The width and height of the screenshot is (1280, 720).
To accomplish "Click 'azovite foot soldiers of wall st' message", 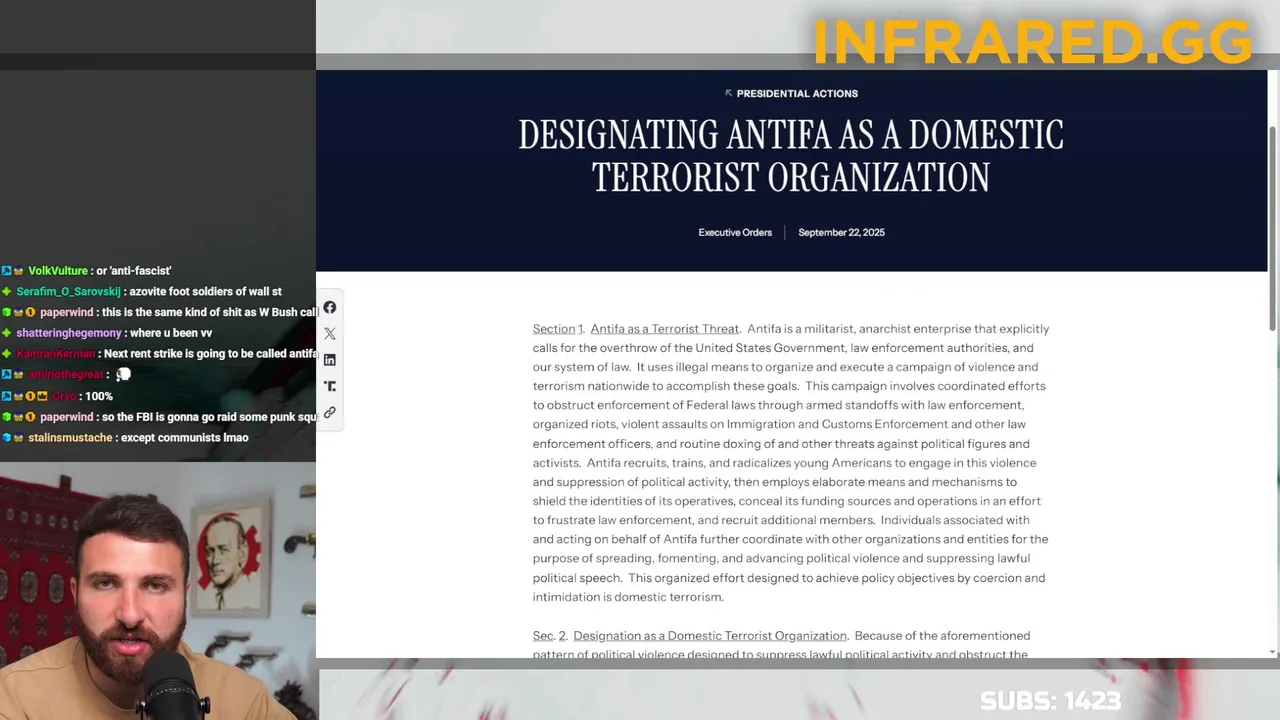I will tap(205, 292).
